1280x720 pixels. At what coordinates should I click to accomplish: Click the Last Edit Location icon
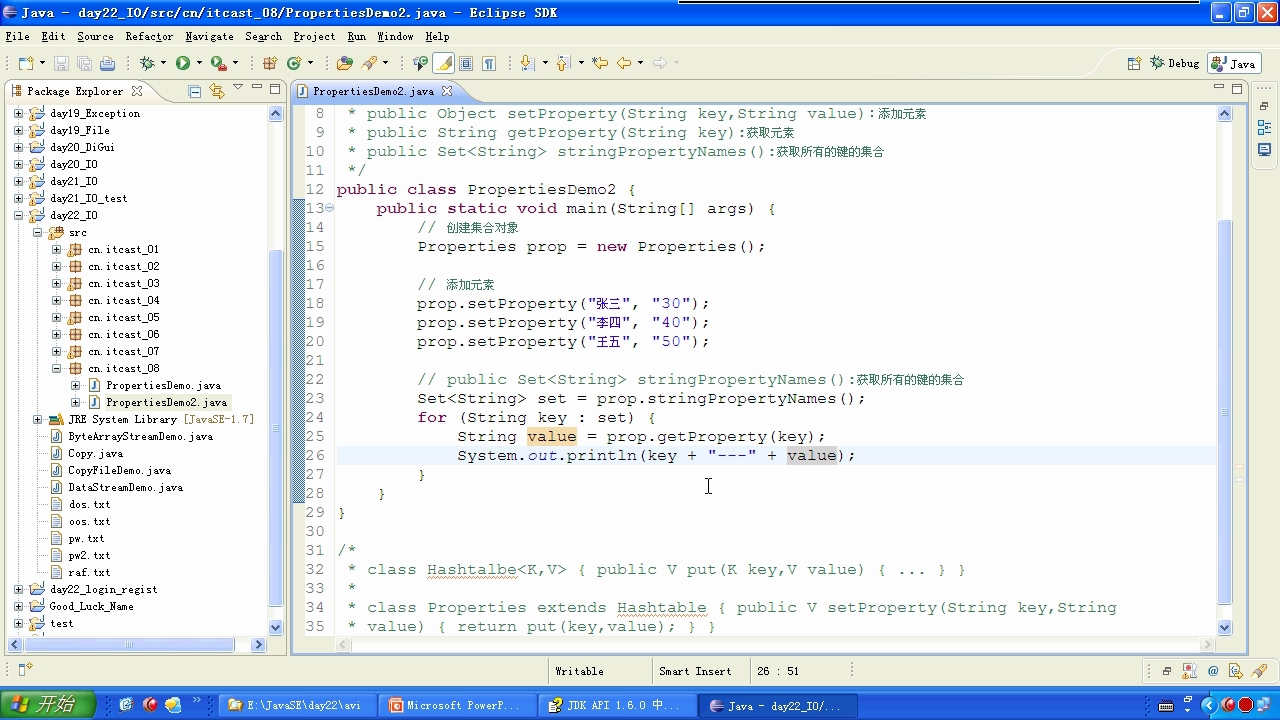[600, 63]
